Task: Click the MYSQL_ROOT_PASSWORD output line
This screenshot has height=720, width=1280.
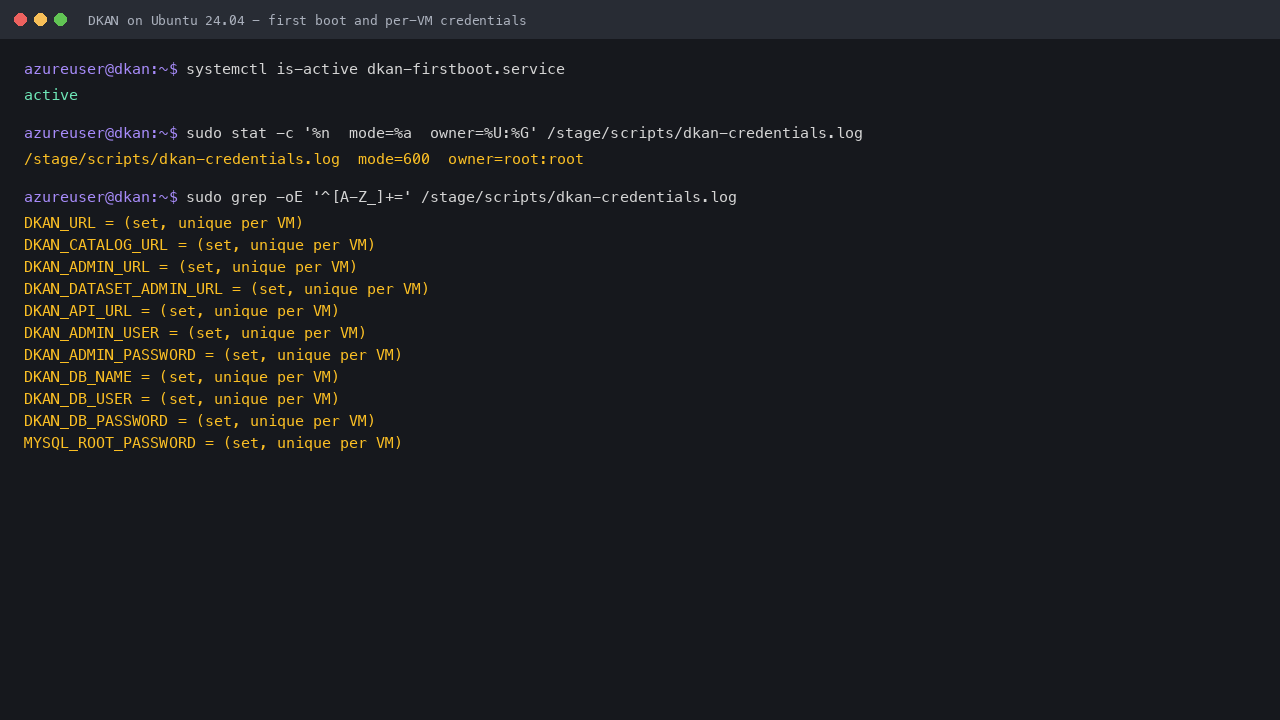Action: [213, 443]
